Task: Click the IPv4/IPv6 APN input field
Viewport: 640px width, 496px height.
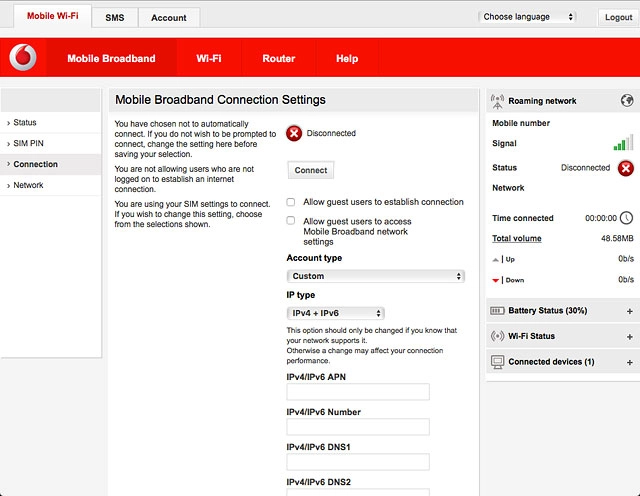Action: click(x=358, y=392)
